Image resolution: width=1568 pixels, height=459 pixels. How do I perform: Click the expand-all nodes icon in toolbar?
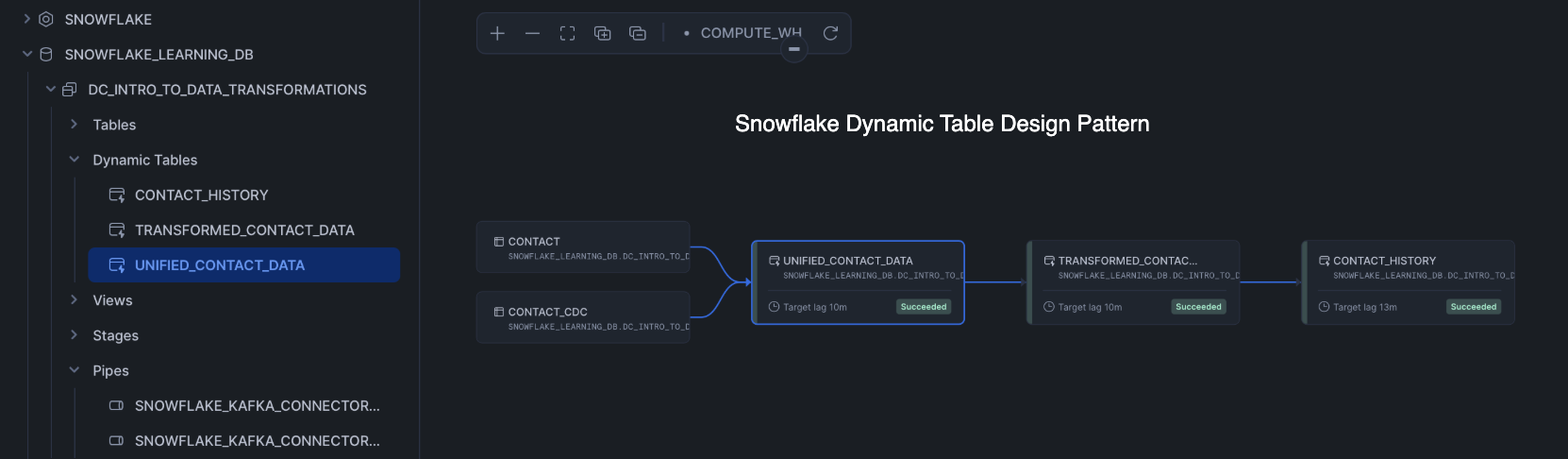click(x=602, y=33)
